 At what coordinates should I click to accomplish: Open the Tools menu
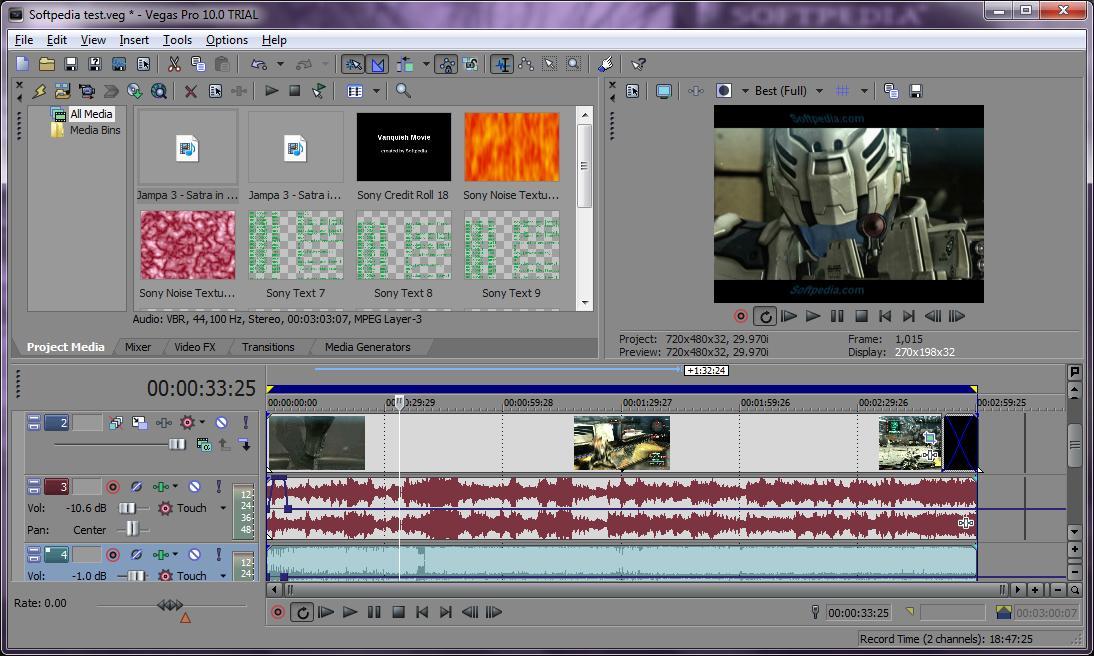pyautogui.click(x=177, y=40)
